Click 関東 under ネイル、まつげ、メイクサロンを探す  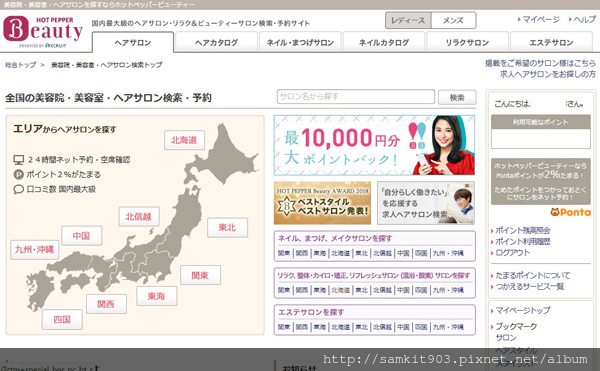pyautogui.click(x=284, y=253)
